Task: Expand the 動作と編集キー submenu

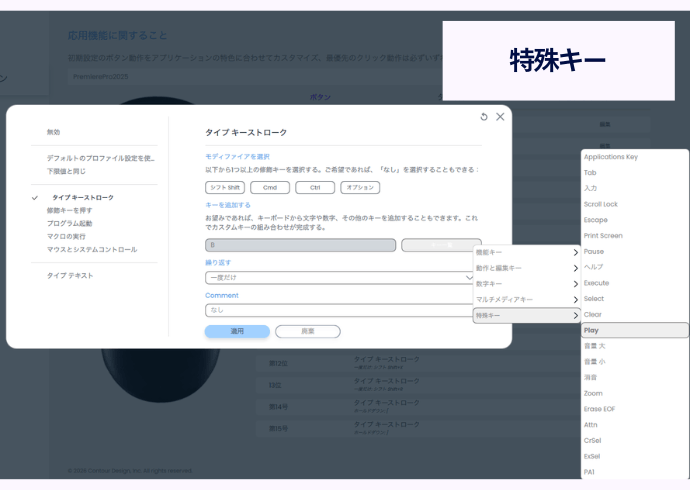Action: coord(526,268)
